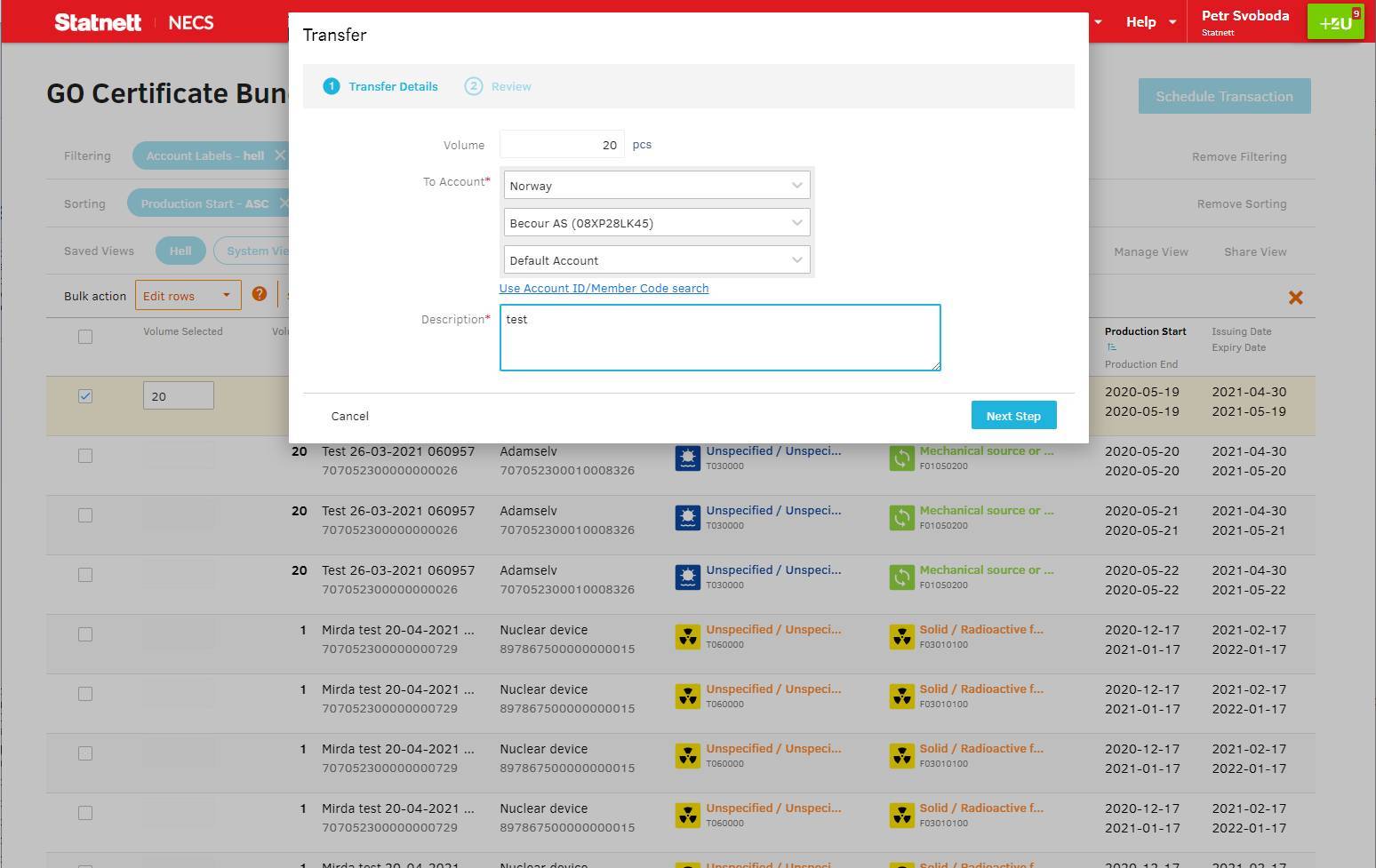The height and width of the screenshot is (868, 1376).
Task: Click Manage View link
Action: [x=1151, y=251]
